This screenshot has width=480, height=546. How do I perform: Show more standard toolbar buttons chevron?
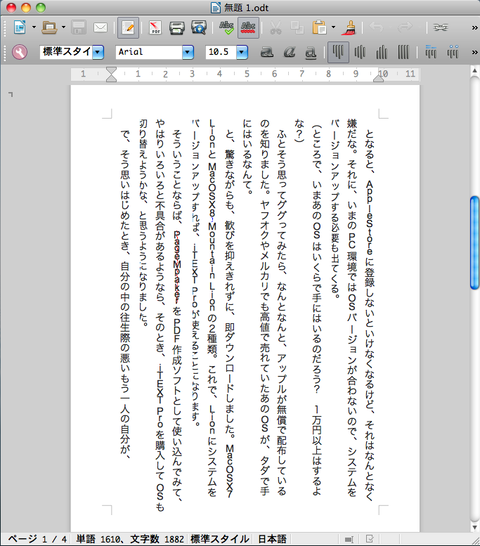[474, 28]
